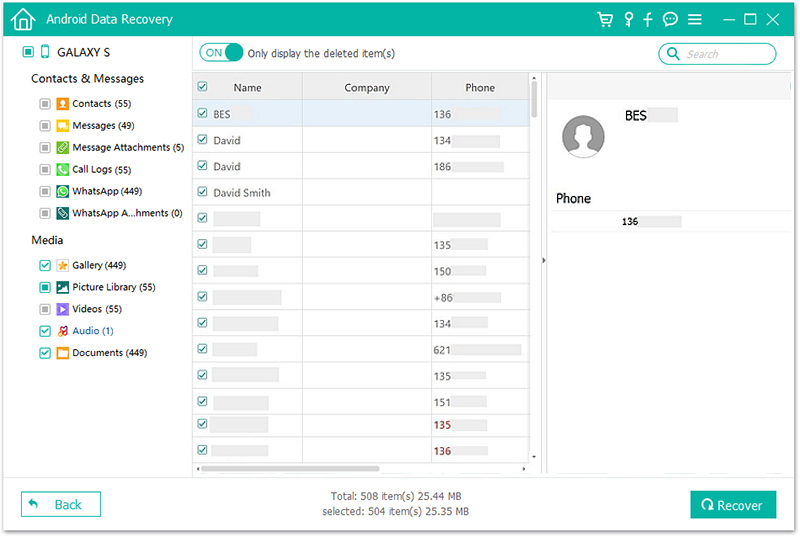Select the David contact row with phone 186
This screenshot has height=537, width=800.
tap(361, 166)
